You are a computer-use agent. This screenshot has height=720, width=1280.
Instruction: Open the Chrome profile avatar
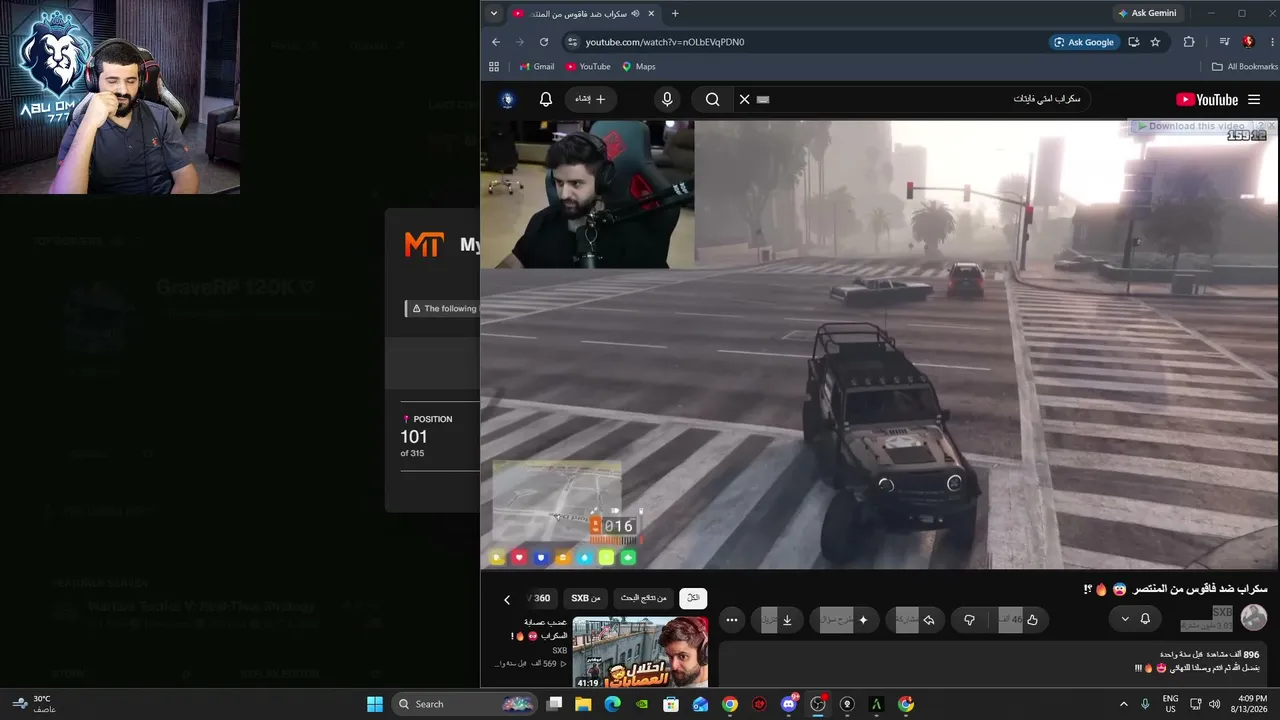click(x=1248, y=42)
